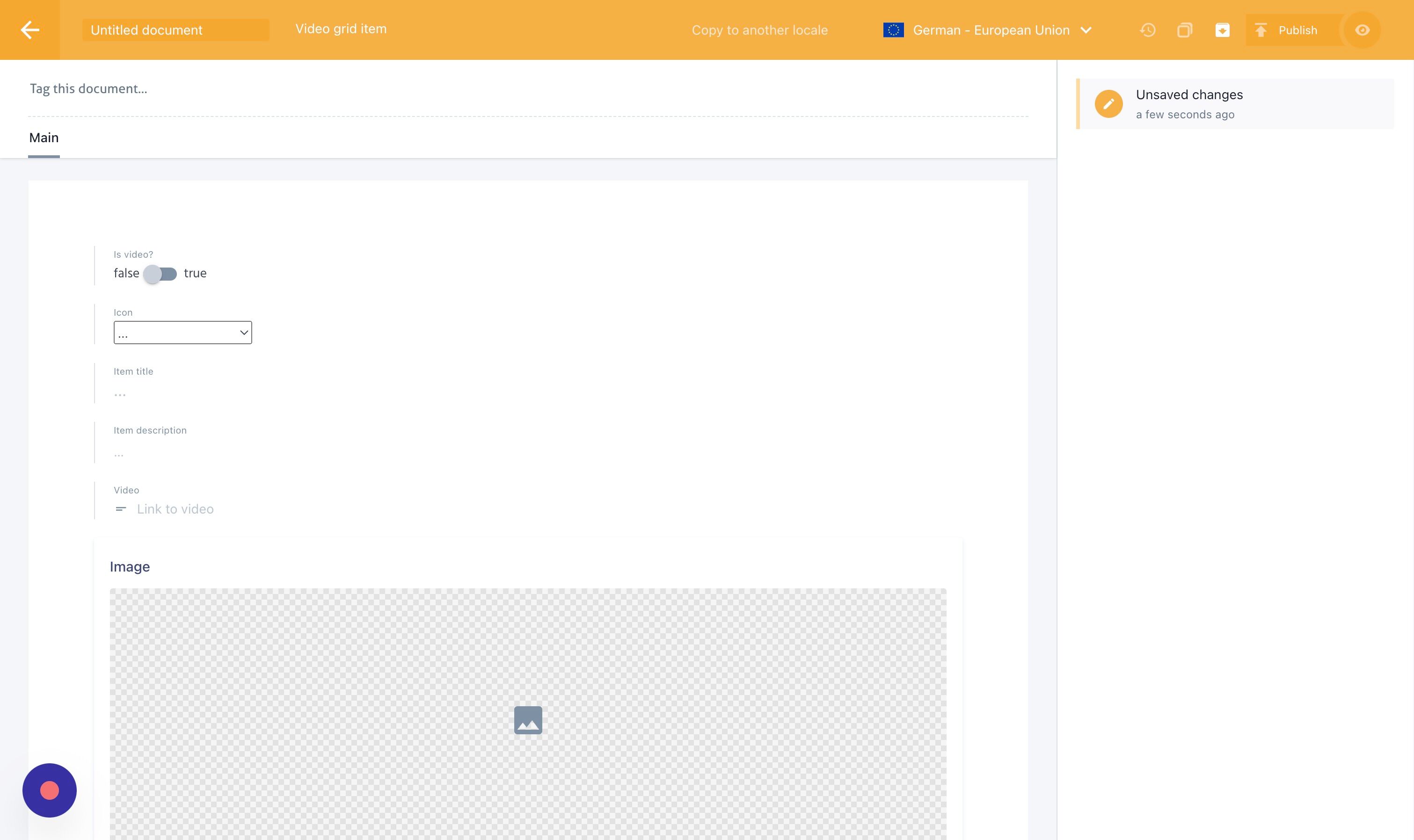Click the duplicate document icon
1414x840 pixels.
point(1185,30)
